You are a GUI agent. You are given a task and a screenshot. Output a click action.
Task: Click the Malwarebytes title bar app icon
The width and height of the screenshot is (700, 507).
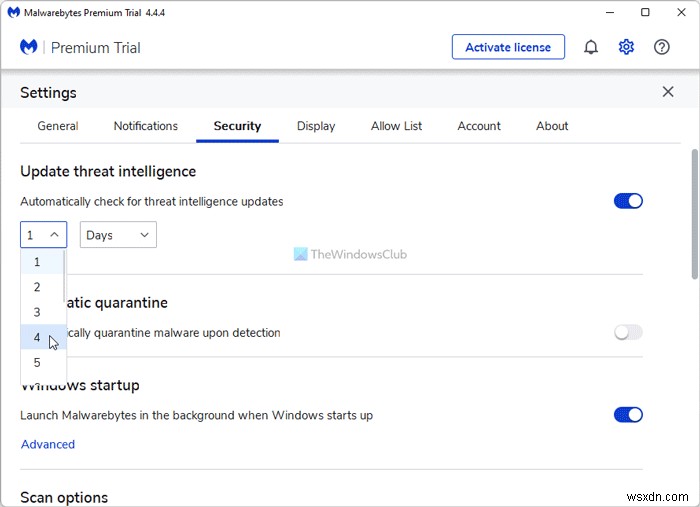point(14,12)
